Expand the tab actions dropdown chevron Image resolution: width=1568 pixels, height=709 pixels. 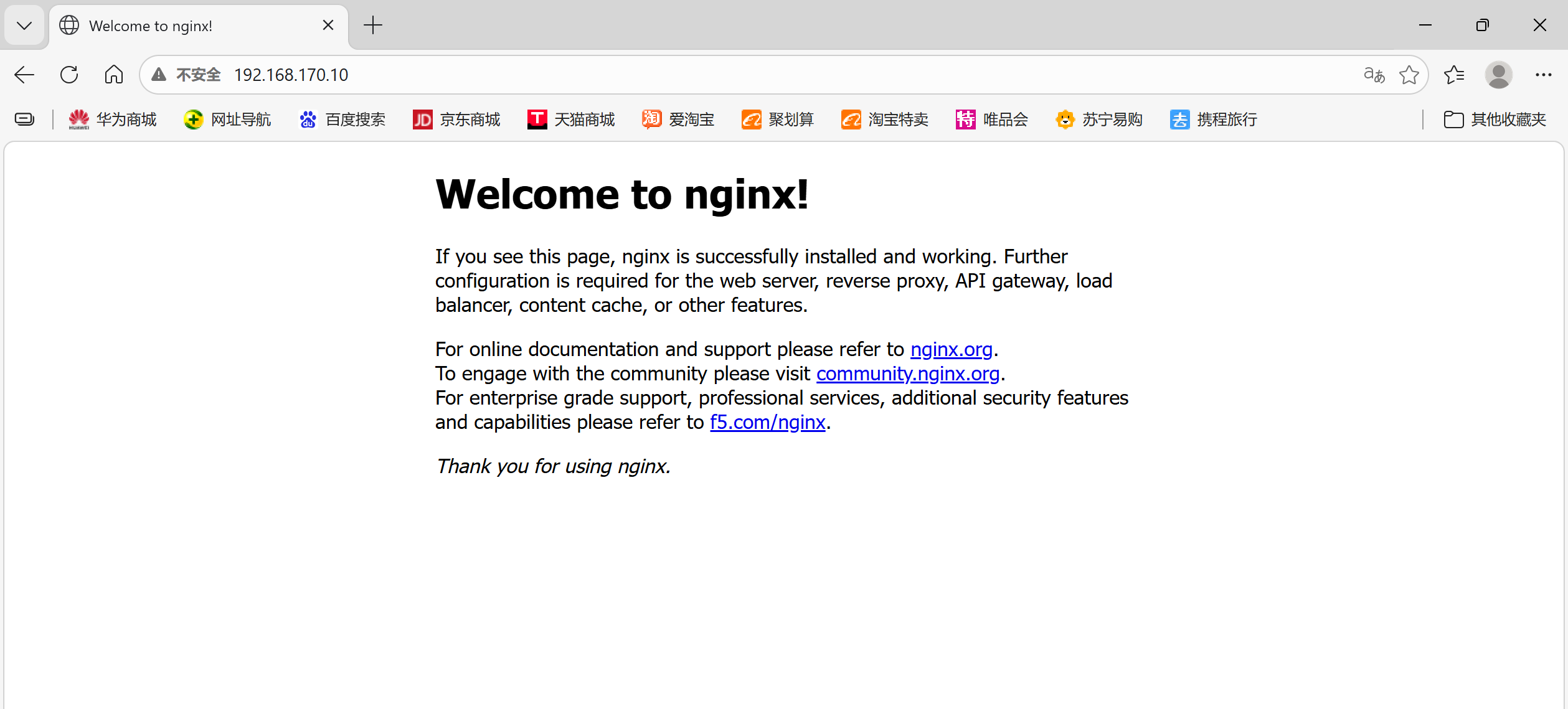pyautogui.click(x=24, y=26)
